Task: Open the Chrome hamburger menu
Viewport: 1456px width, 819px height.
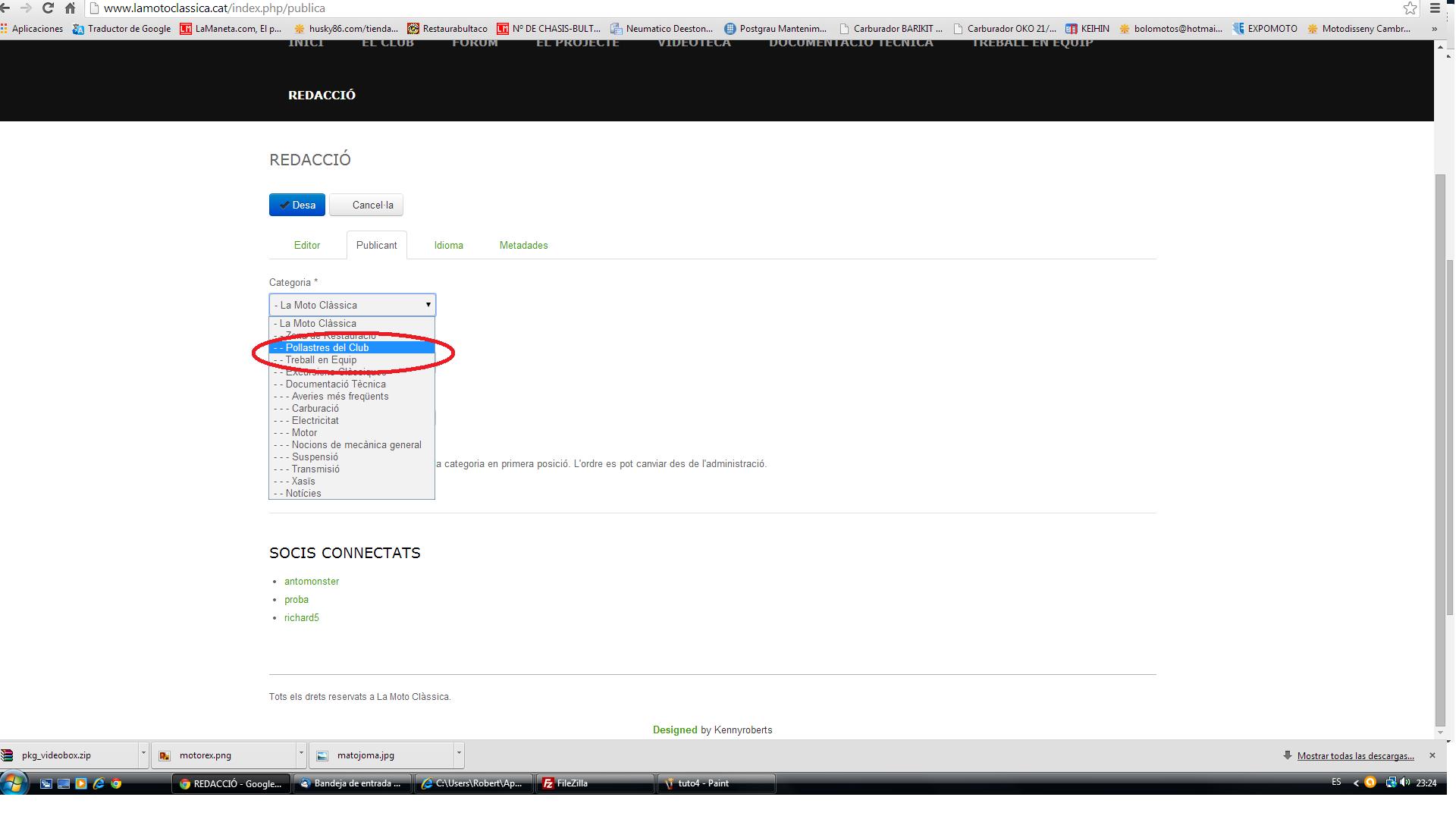Action: pos(1435,8)
